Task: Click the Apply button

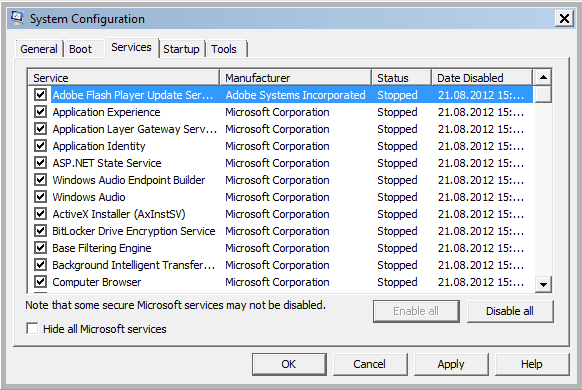Action: [x=451, y=364]
